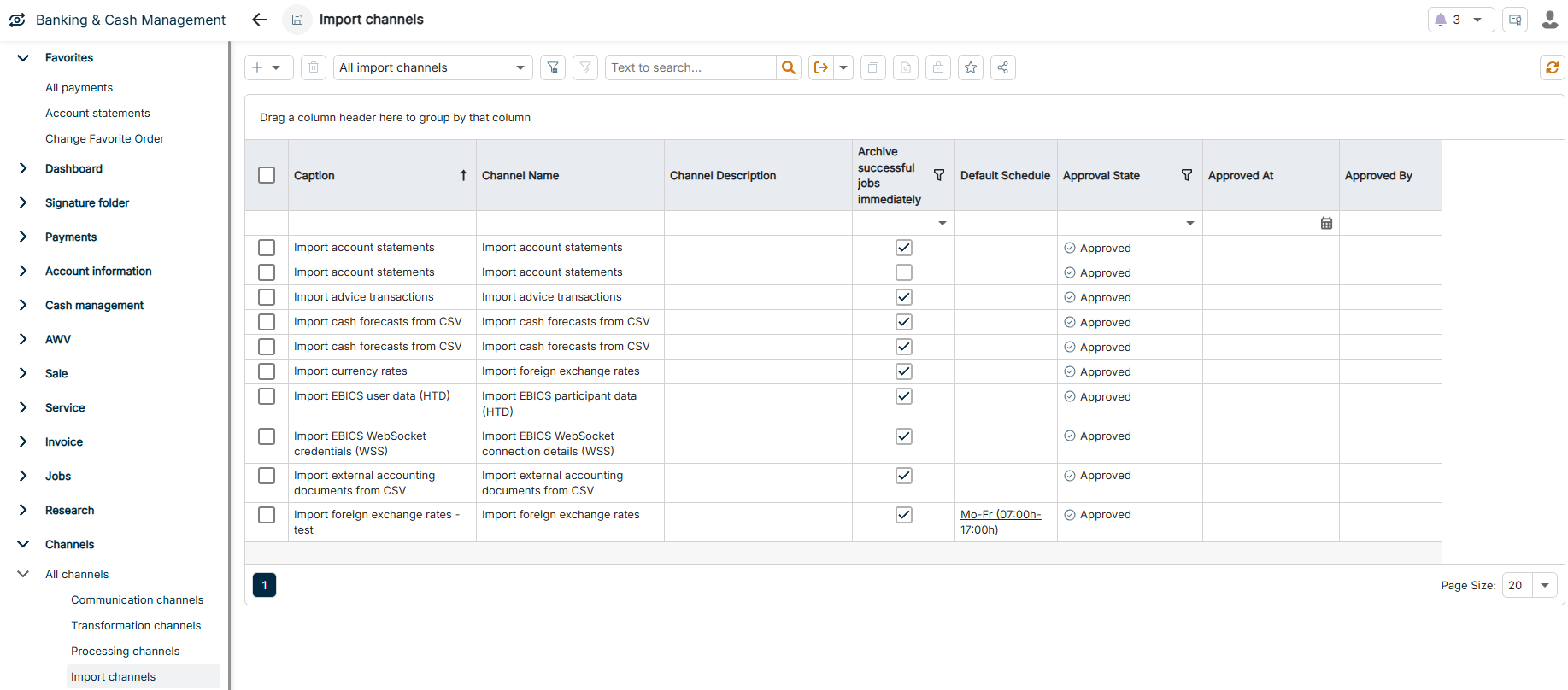Viewport: 1568px width, 690px height.
Task: Click the Caption column filter field
Action: click(382, 223)
